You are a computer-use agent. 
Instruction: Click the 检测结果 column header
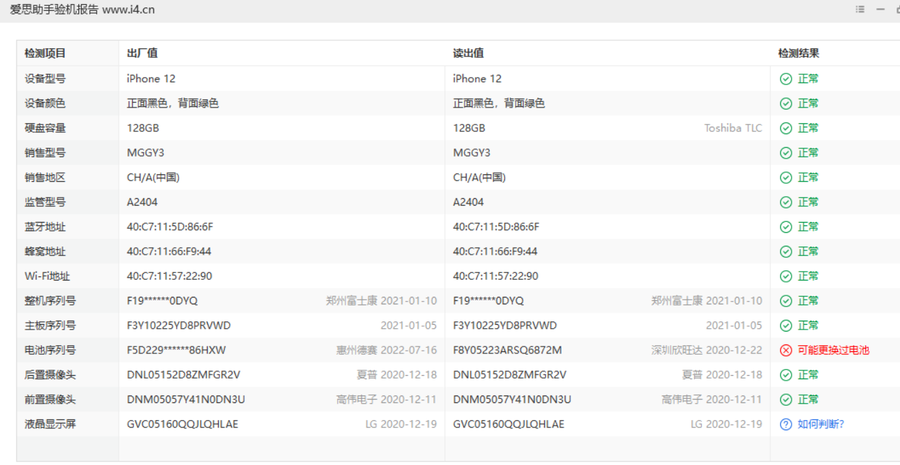tap(798, 53)
